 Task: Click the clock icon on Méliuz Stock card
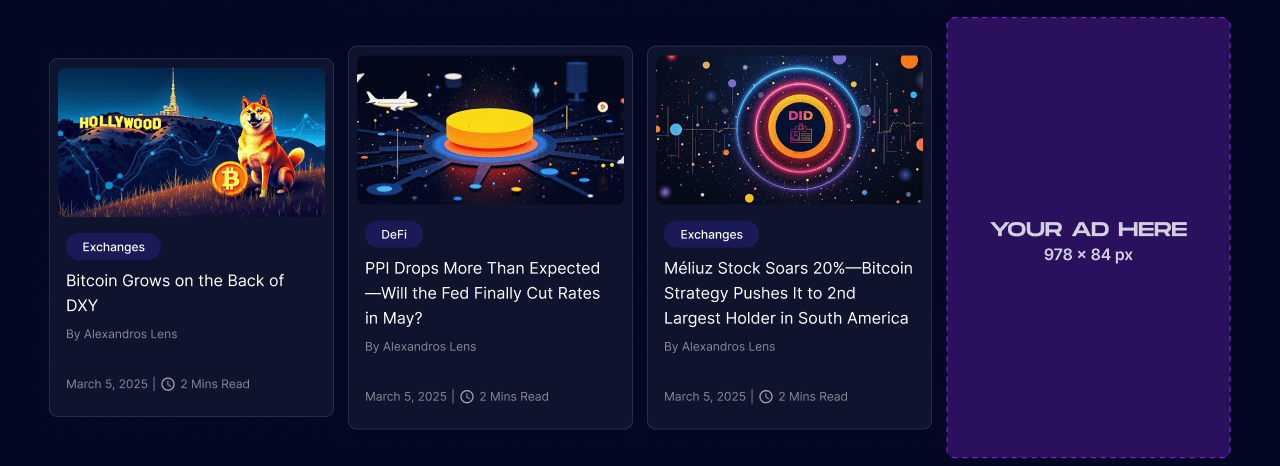(766, 397)
